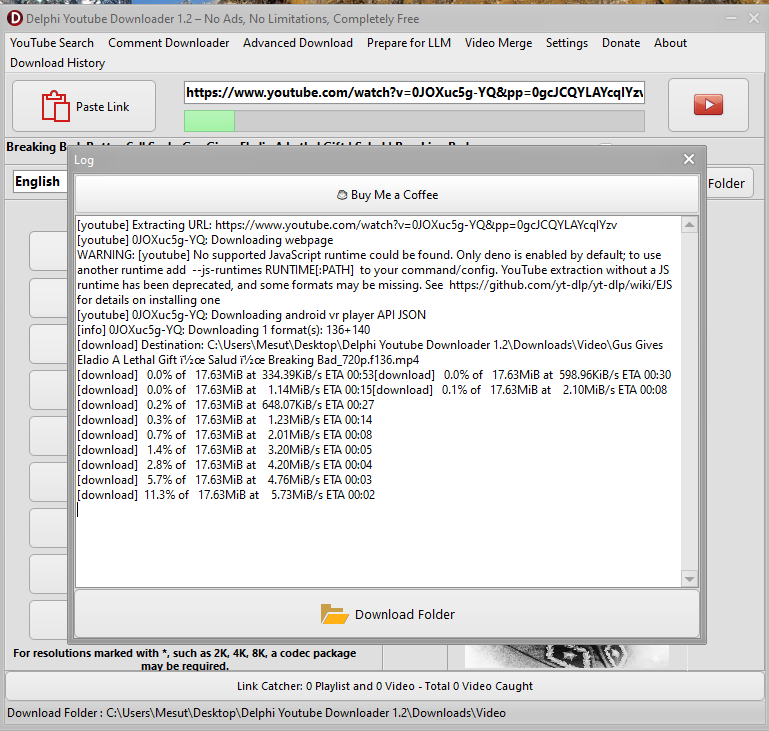Click the coffee cup icon
The image size is (769, 731).
tap(342, 195)
